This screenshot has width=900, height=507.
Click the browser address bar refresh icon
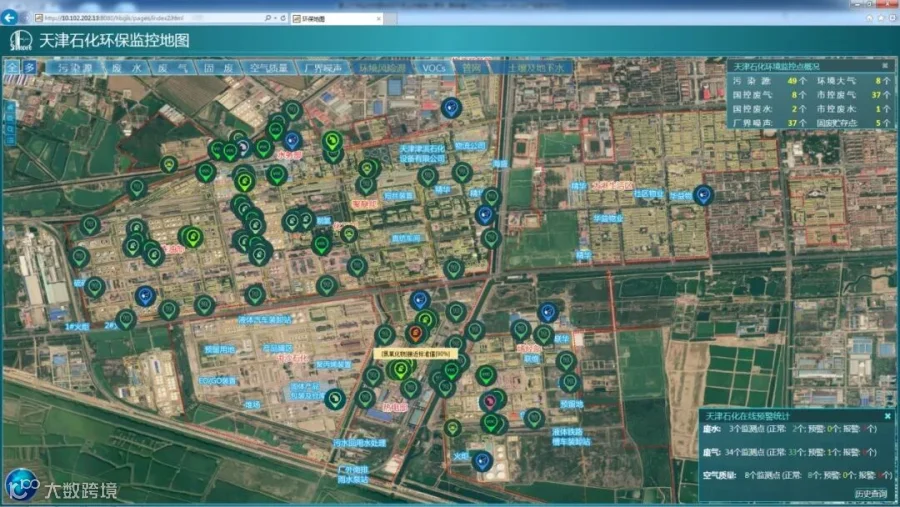click(283, 18)
